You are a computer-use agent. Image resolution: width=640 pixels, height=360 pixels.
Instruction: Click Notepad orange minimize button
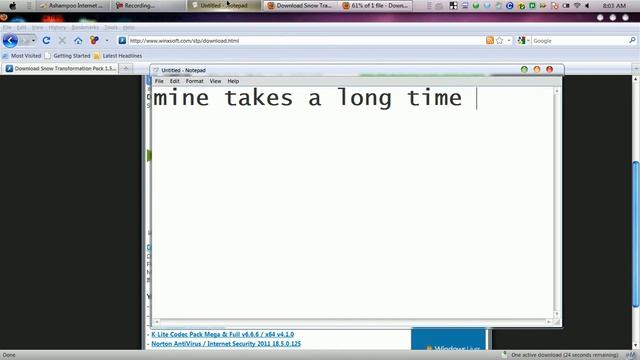tap(537, 69)
